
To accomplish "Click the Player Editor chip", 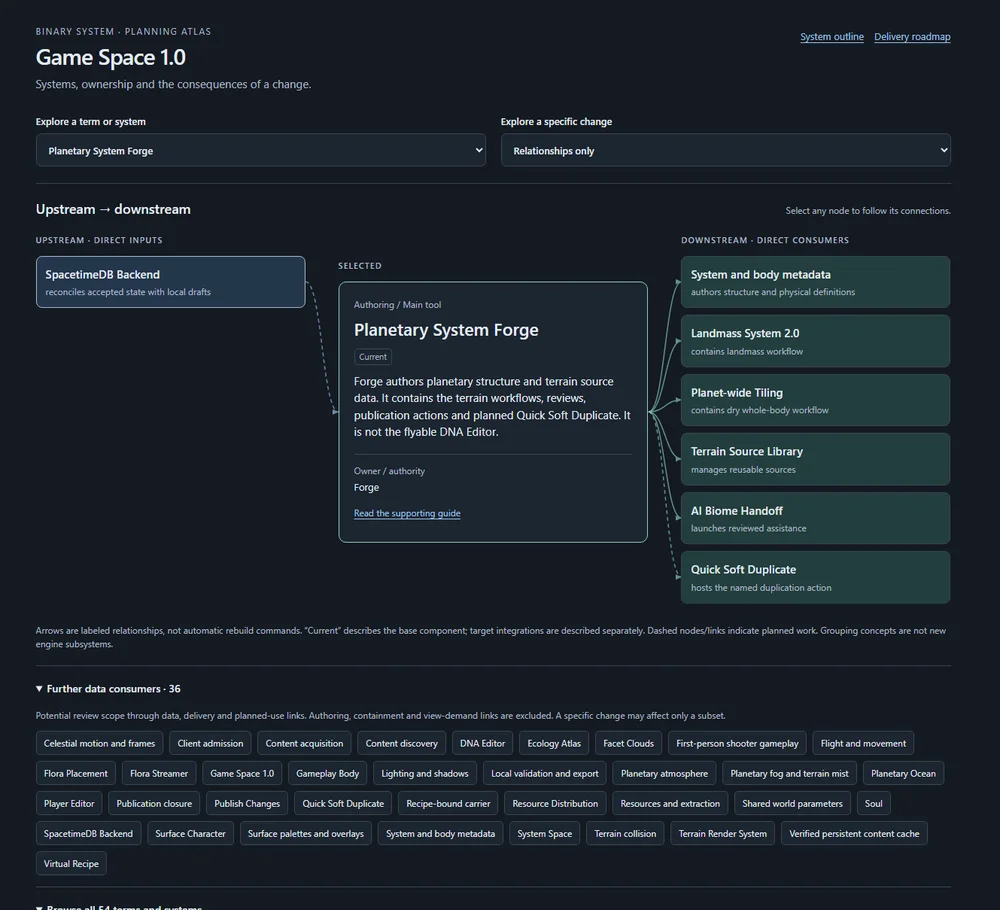I will 69,804.
